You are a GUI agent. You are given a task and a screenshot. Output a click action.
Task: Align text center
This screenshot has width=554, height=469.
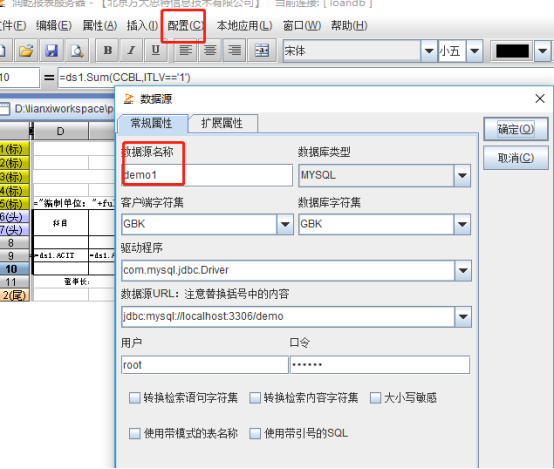pos(210,51)
